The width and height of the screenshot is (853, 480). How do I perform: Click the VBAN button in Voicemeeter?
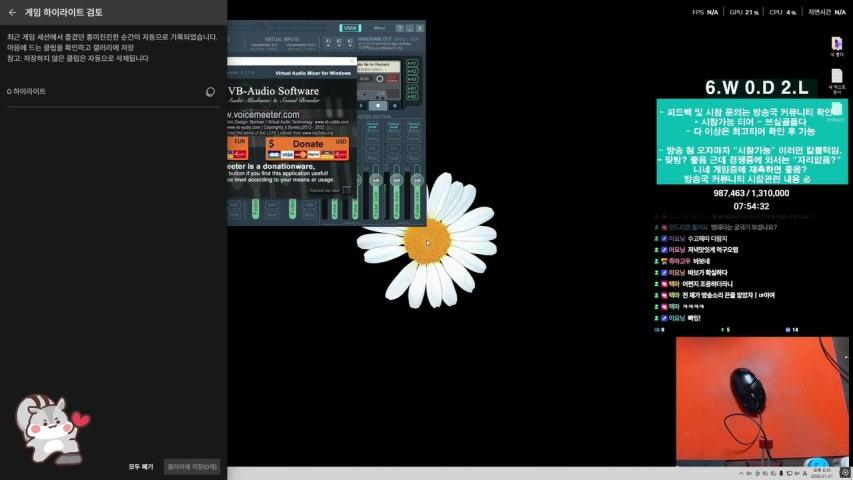coord(349,28)
